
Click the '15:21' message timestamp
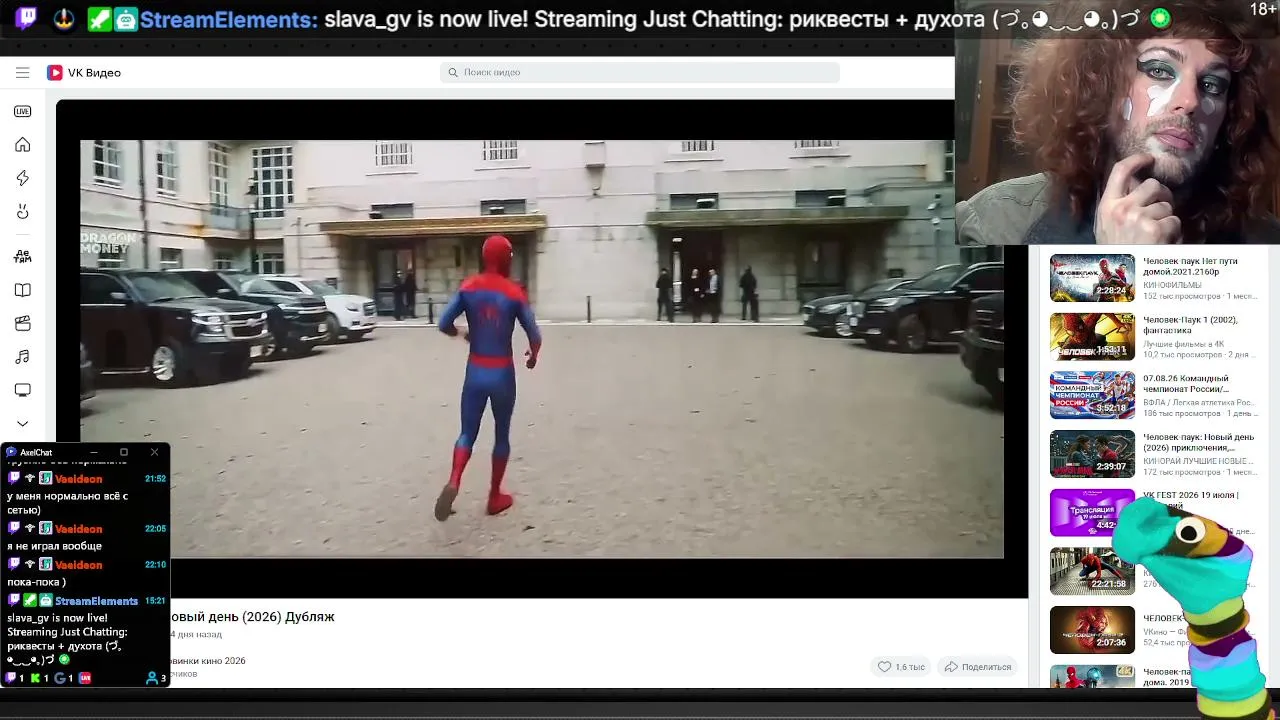tap(155, 601)
